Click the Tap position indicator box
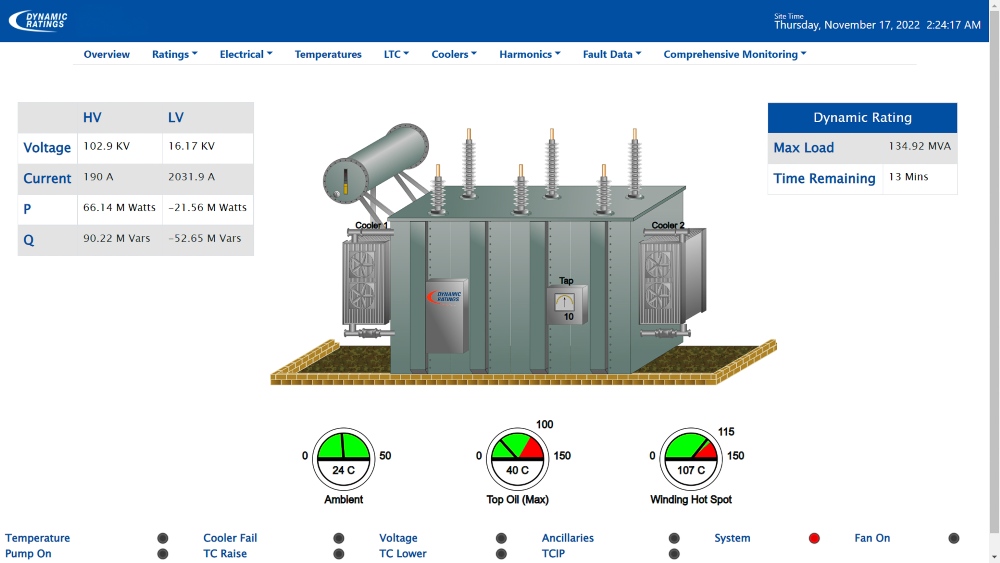Viewport: 1000px width, 563px height. coord(566,305)
